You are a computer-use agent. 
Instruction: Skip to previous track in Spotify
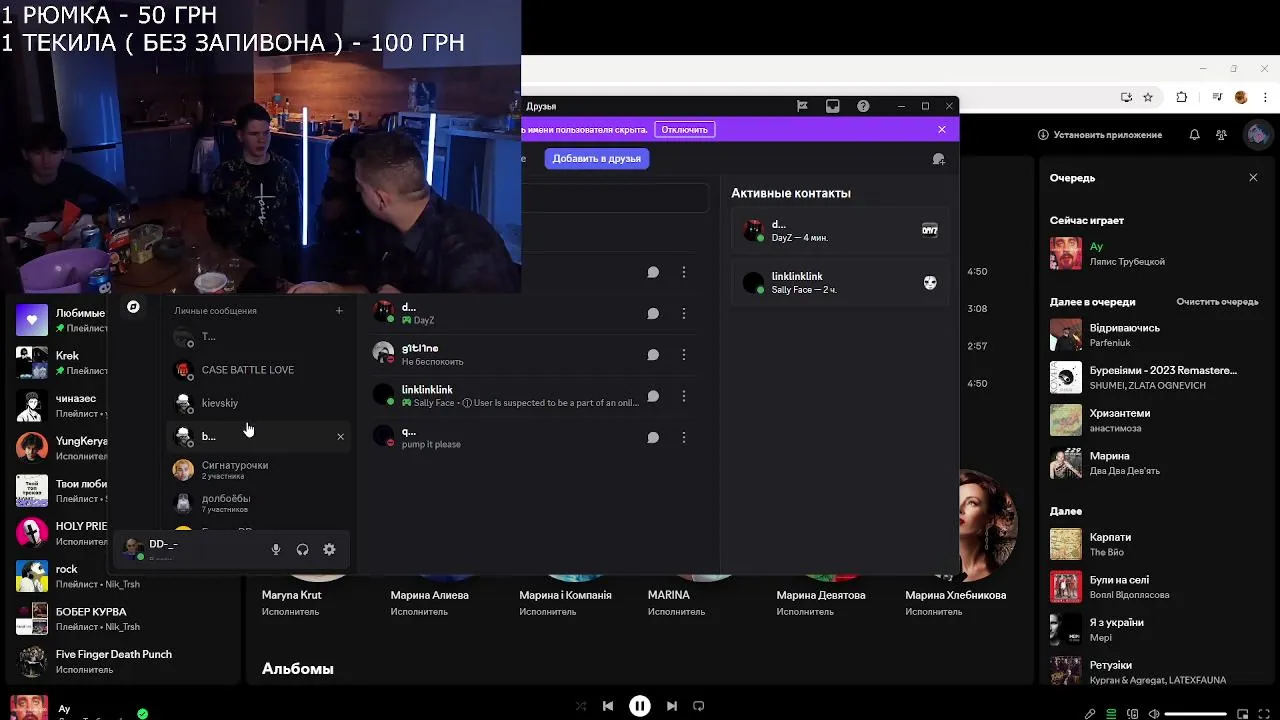[608, 706]
